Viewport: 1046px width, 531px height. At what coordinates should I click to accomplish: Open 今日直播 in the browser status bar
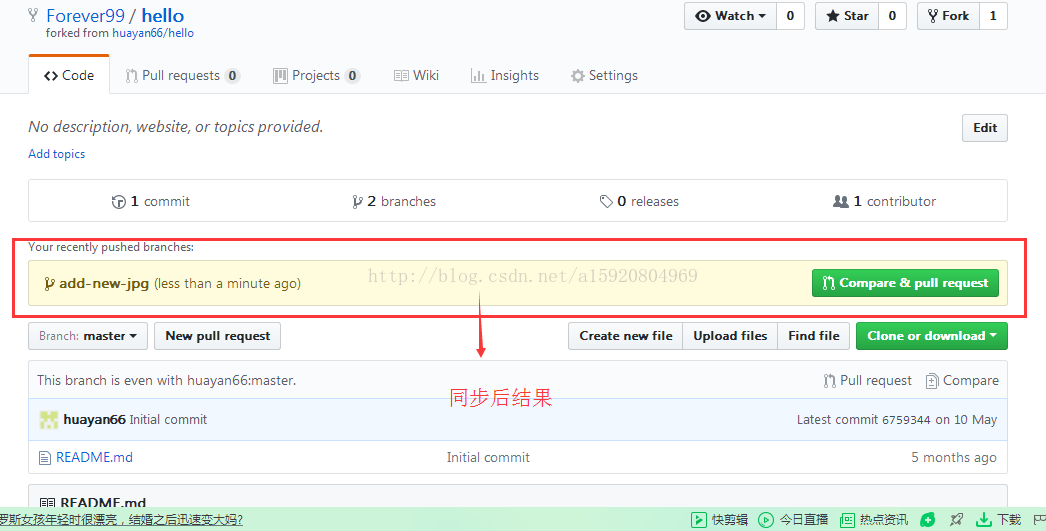click(x=794, y=520)
